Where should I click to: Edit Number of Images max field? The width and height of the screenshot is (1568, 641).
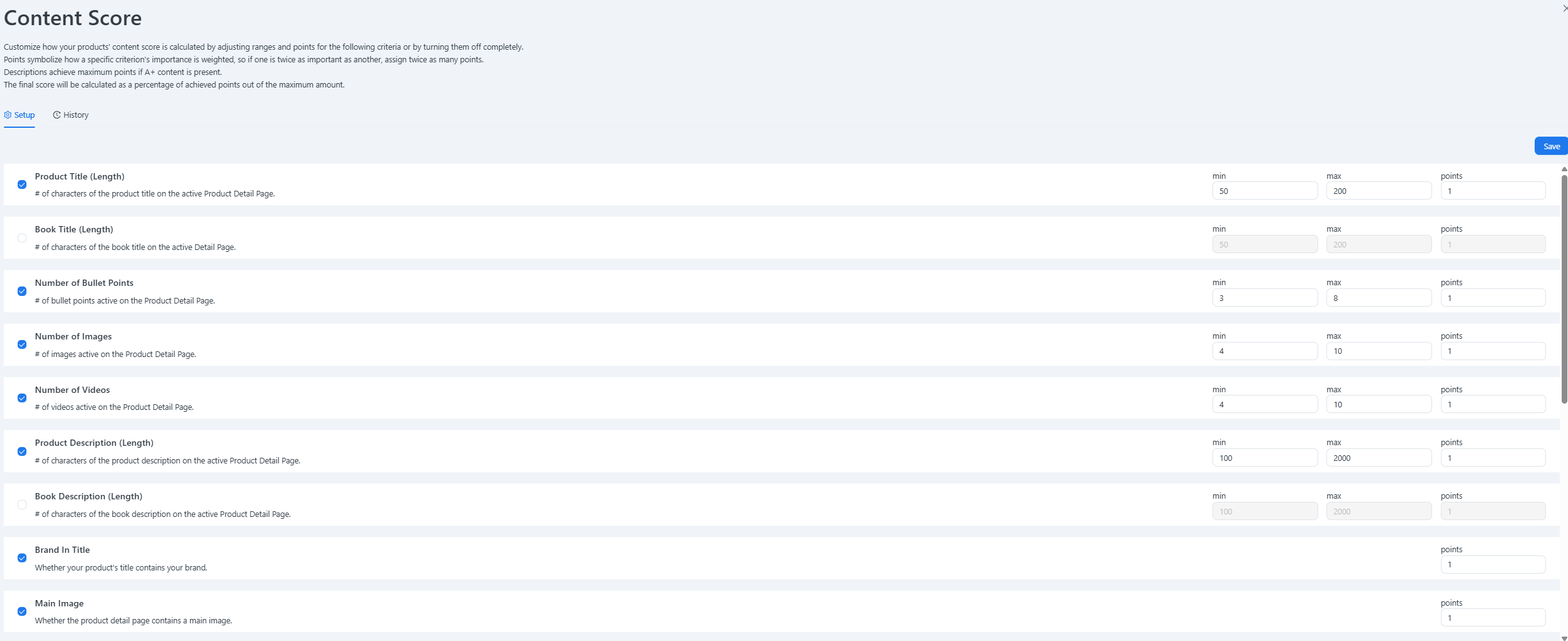click(x=1379, y=351)
